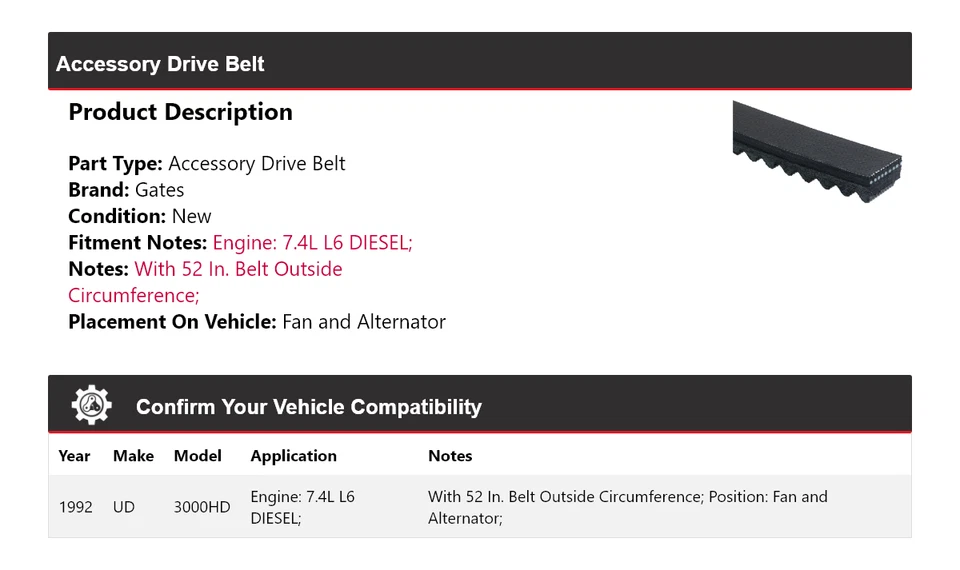Click the Placement On Vehicle line
Screen dimensions: 960x570
257,322
